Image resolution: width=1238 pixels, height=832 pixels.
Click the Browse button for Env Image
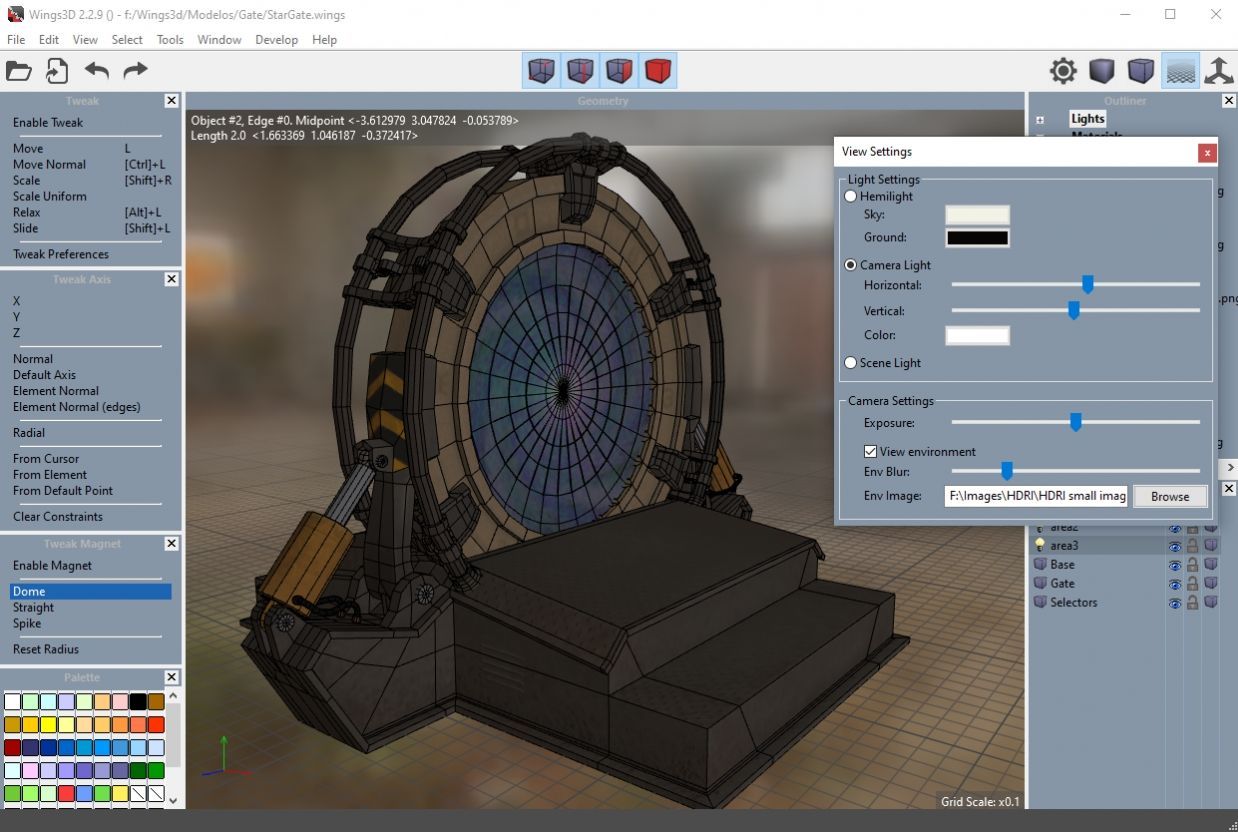coord(1170,496)
